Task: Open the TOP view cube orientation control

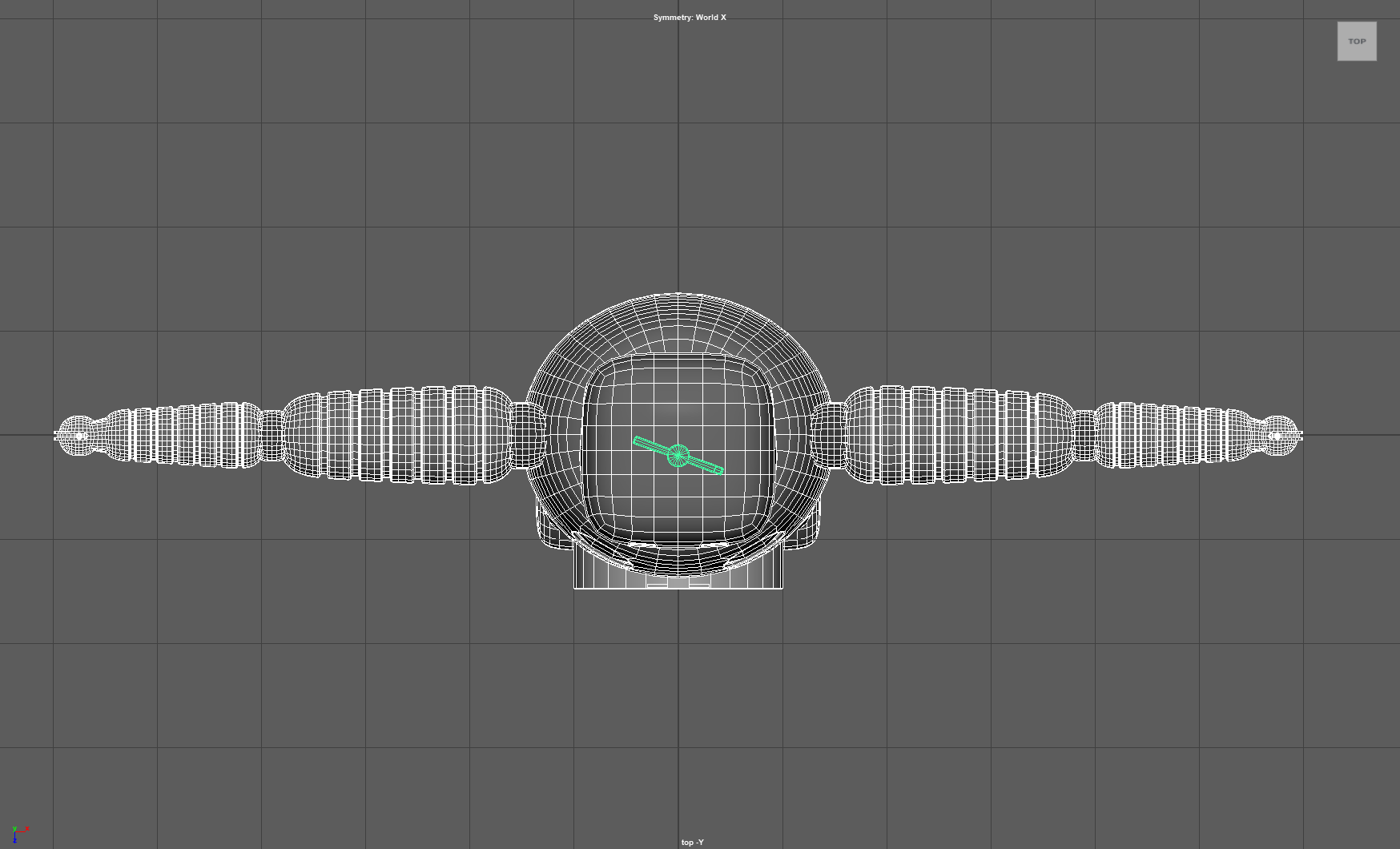Action: click(x=1357, y=41)
